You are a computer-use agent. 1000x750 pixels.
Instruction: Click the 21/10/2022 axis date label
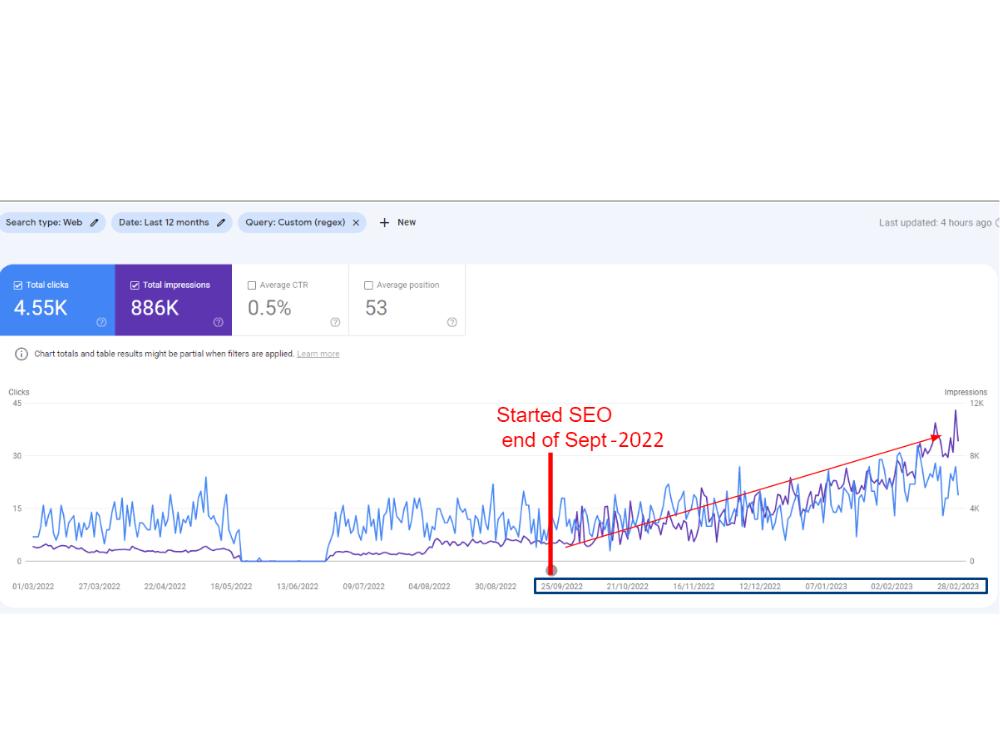point(628,586)
